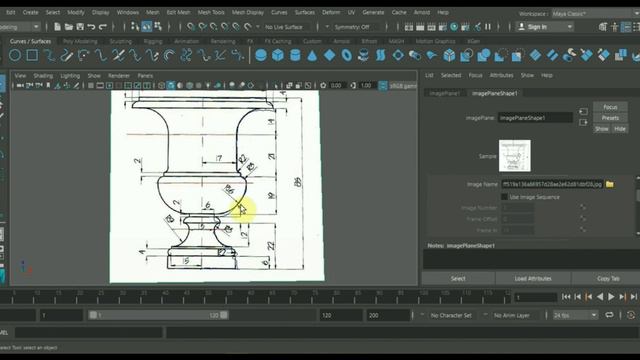This screenshot has width=640, height=360.
Task: Click the Undo arrow icon
Action: tap(91, 27)
